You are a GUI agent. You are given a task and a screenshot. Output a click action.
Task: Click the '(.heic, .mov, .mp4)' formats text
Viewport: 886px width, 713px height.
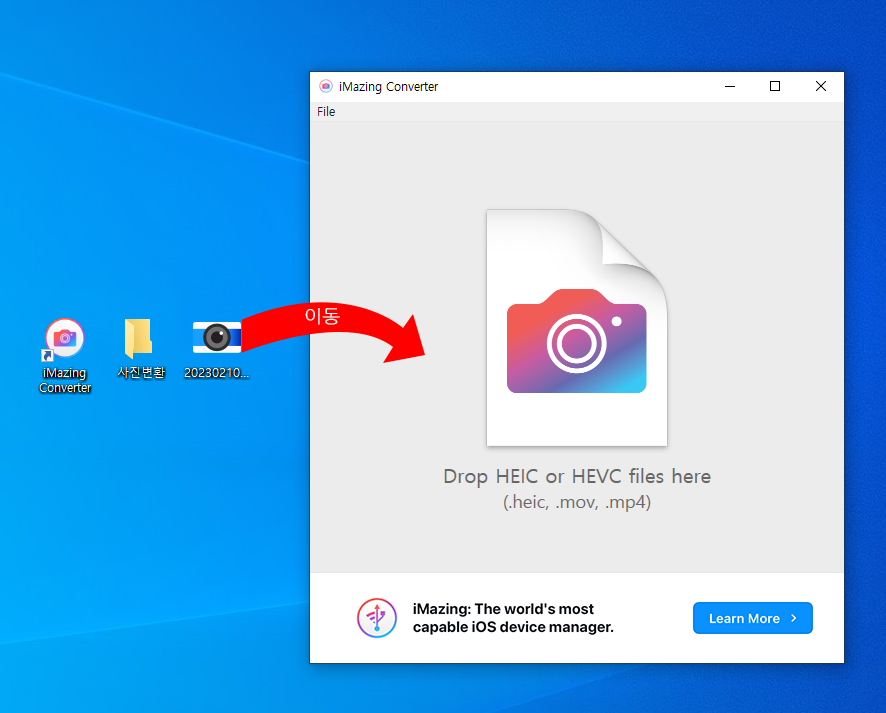pos(577,502)
